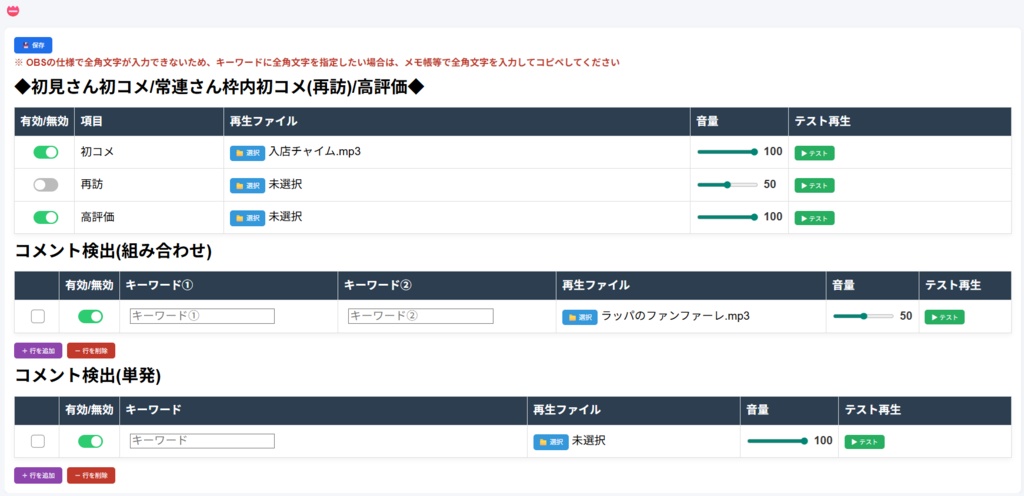
Task: Click the ◆初見さん初コメ section heading
Action: tap(219, 87)
